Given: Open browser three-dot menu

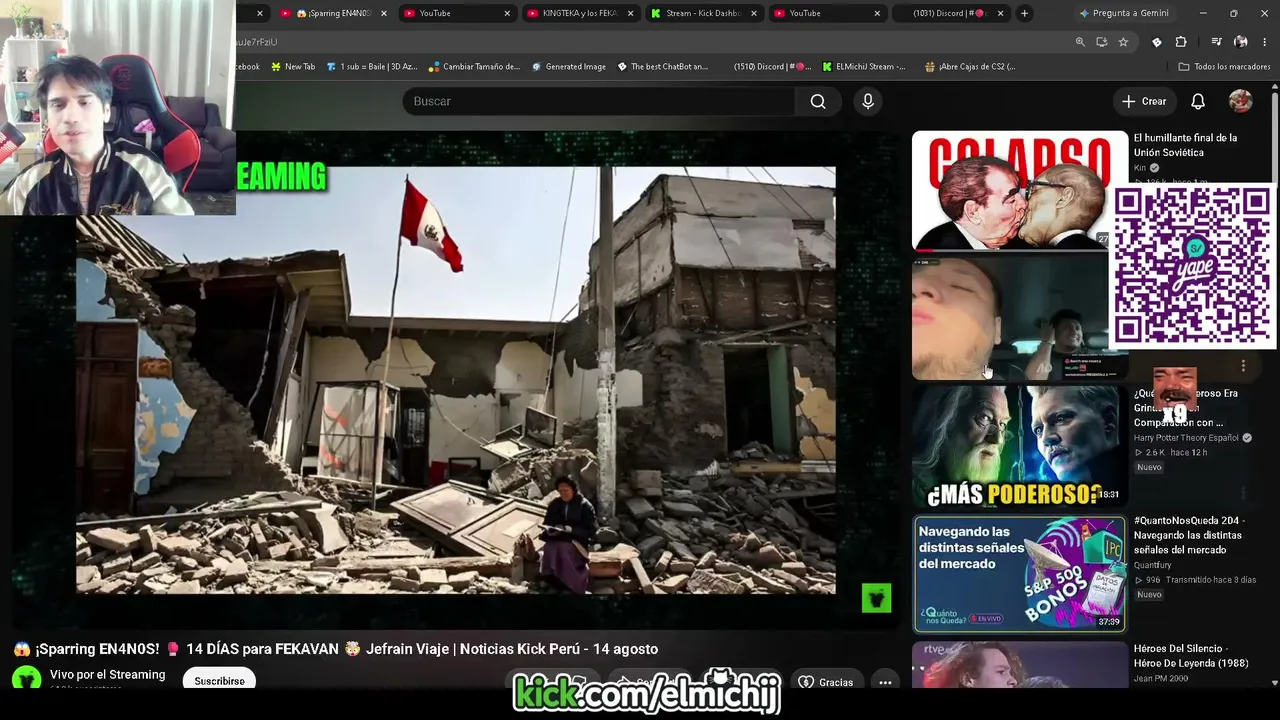Looking at the screenshot, I should [1265, 42].
